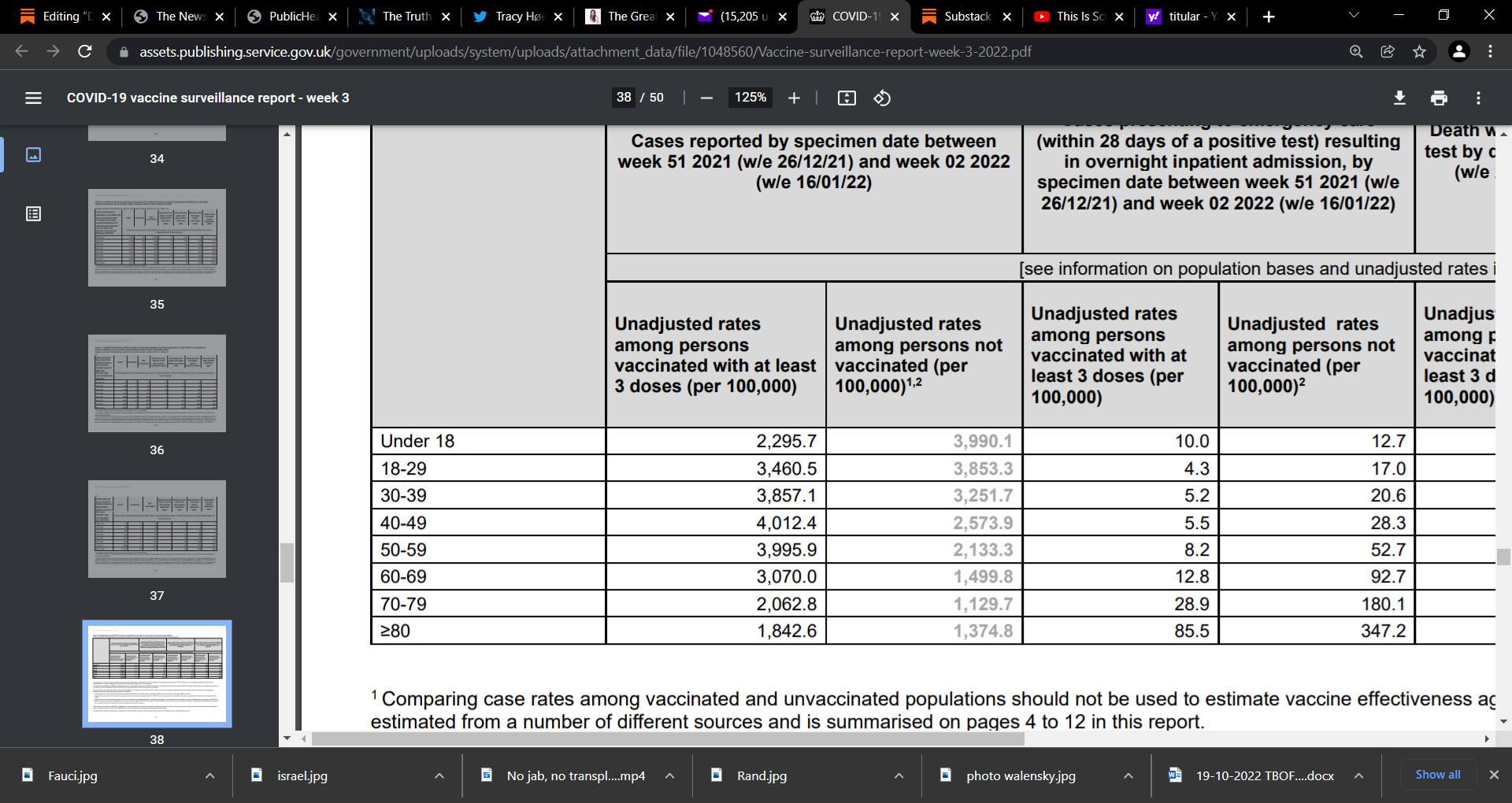Click Show all downloads

coord(1438,775)
